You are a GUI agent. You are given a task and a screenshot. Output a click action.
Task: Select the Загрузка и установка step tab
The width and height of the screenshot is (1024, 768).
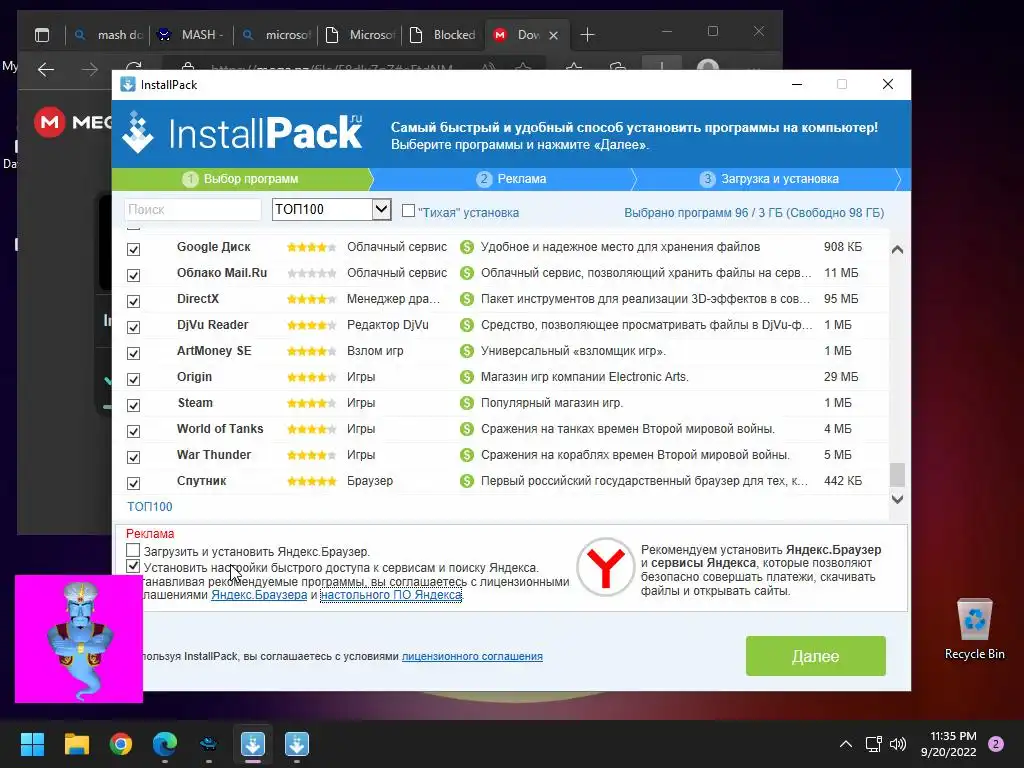pyautogui.click(x=769, y=179)
